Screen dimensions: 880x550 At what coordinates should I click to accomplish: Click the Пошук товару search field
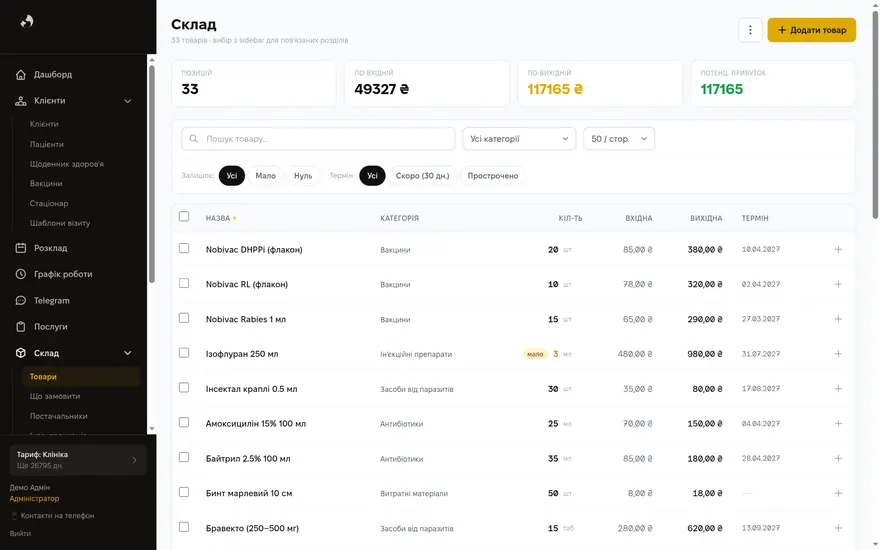click(318, 139)
